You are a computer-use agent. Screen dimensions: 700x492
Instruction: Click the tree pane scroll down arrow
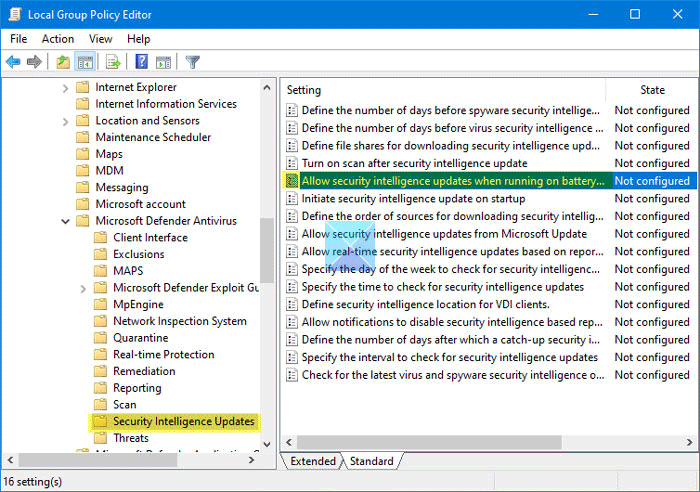click(x=267, y=444)
